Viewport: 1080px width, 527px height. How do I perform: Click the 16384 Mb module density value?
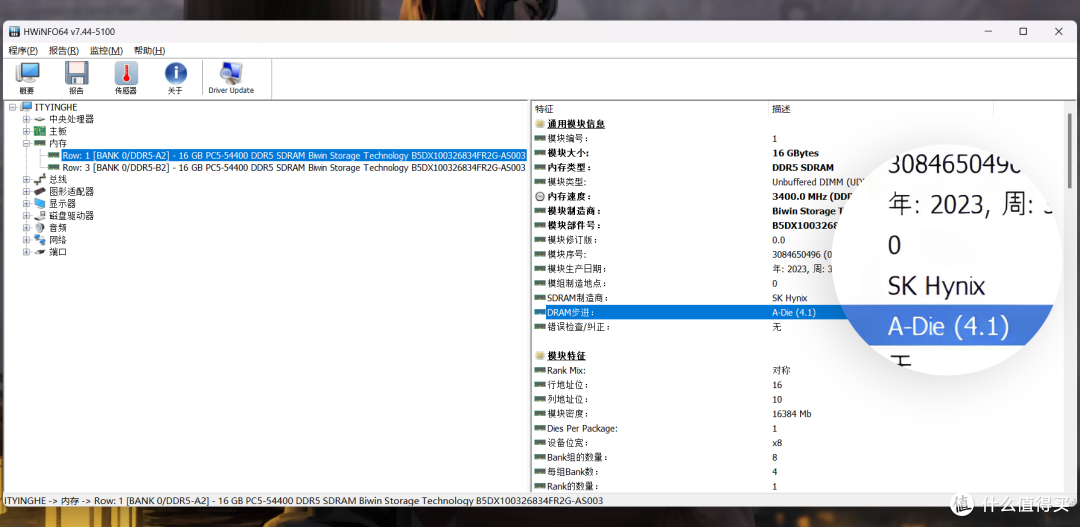(x=792, y=413)
